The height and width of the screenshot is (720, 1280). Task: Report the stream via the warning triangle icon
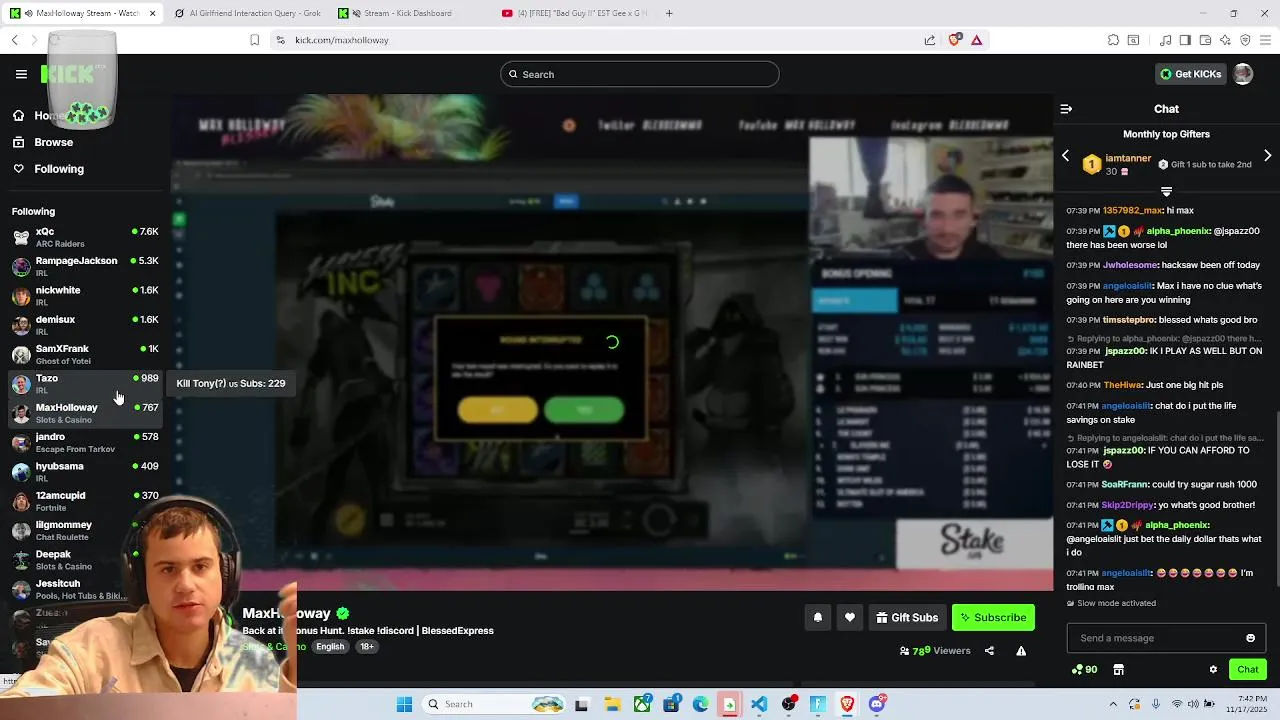(1021, 651)
